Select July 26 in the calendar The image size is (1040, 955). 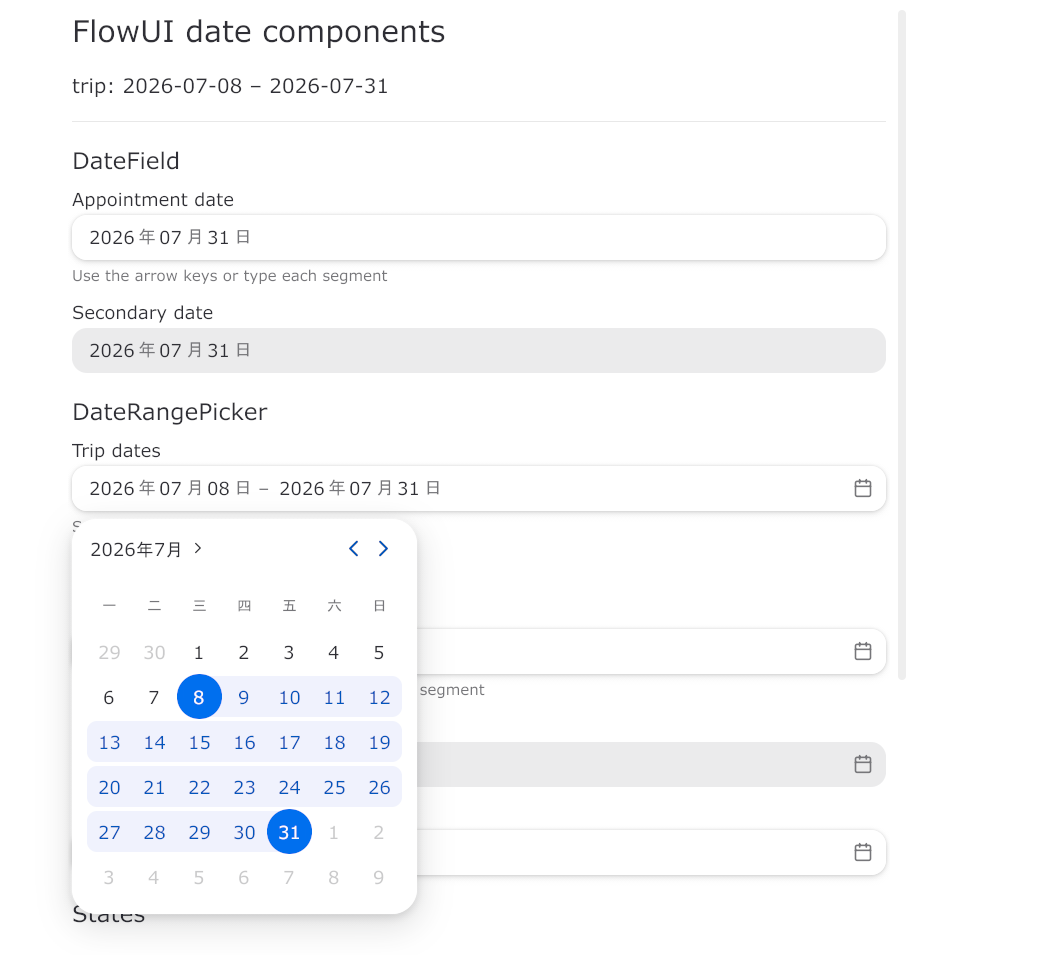(x=379, y=787)
